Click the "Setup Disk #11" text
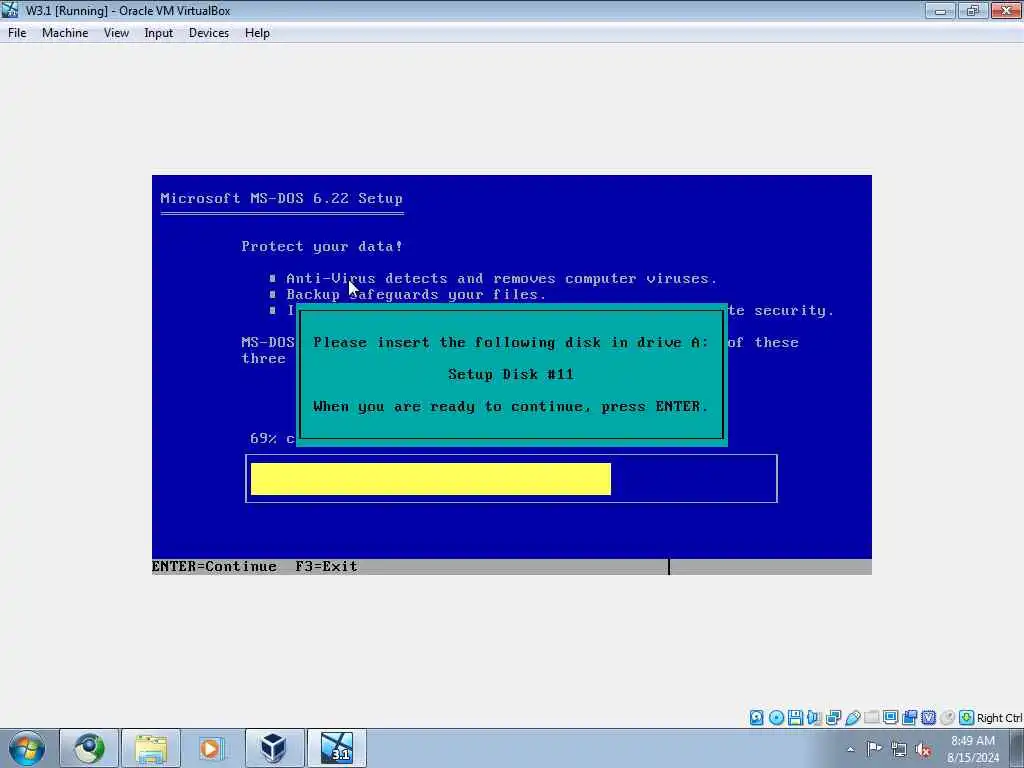Viewport: 1024px width, 768px height. point(511,374)
